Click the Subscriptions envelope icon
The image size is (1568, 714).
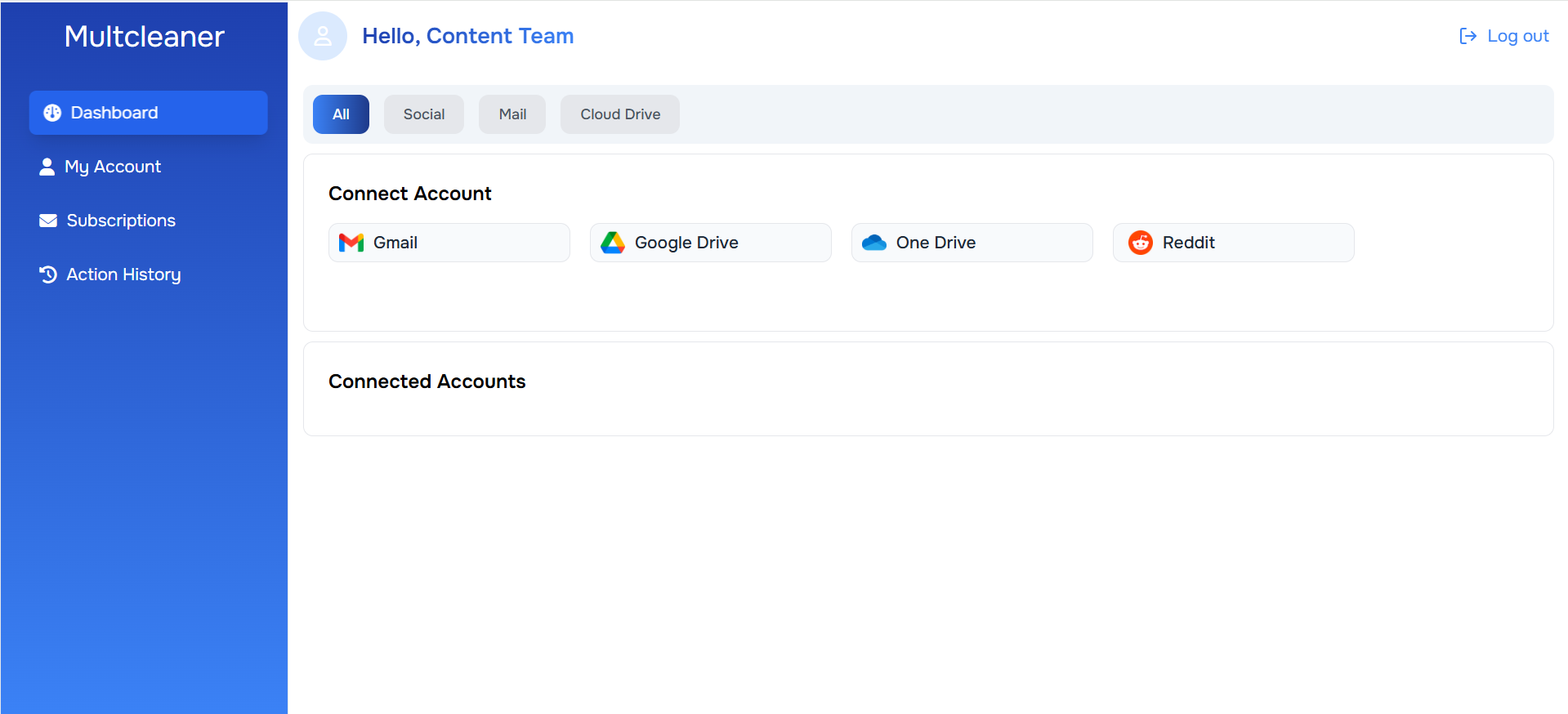click(x=48, y=221)
